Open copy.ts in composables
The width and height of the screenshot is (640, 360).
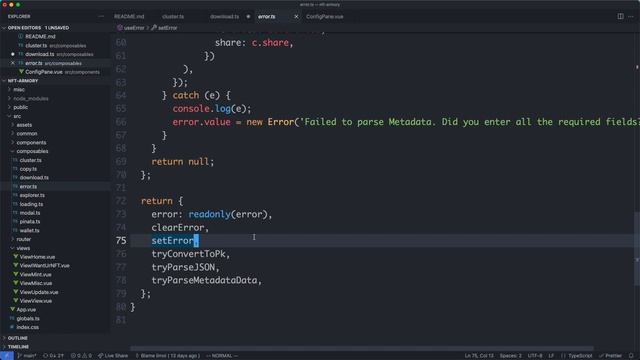(x=28, y=169)
